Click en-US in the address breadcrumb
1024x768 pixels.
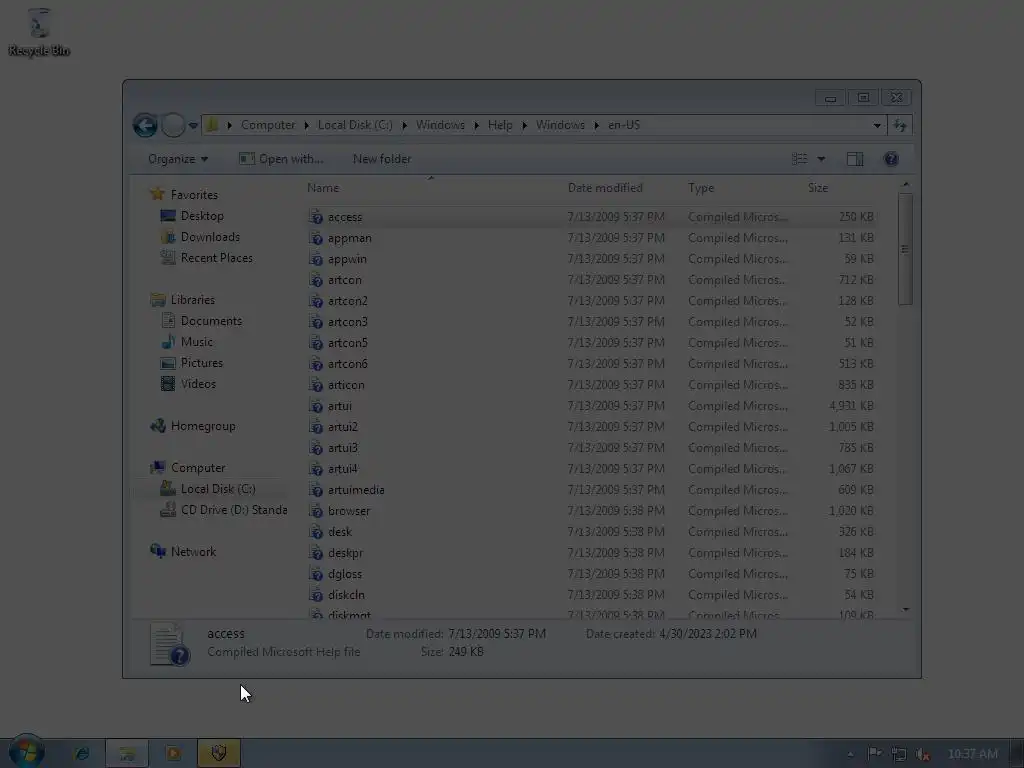pos(624,125)
